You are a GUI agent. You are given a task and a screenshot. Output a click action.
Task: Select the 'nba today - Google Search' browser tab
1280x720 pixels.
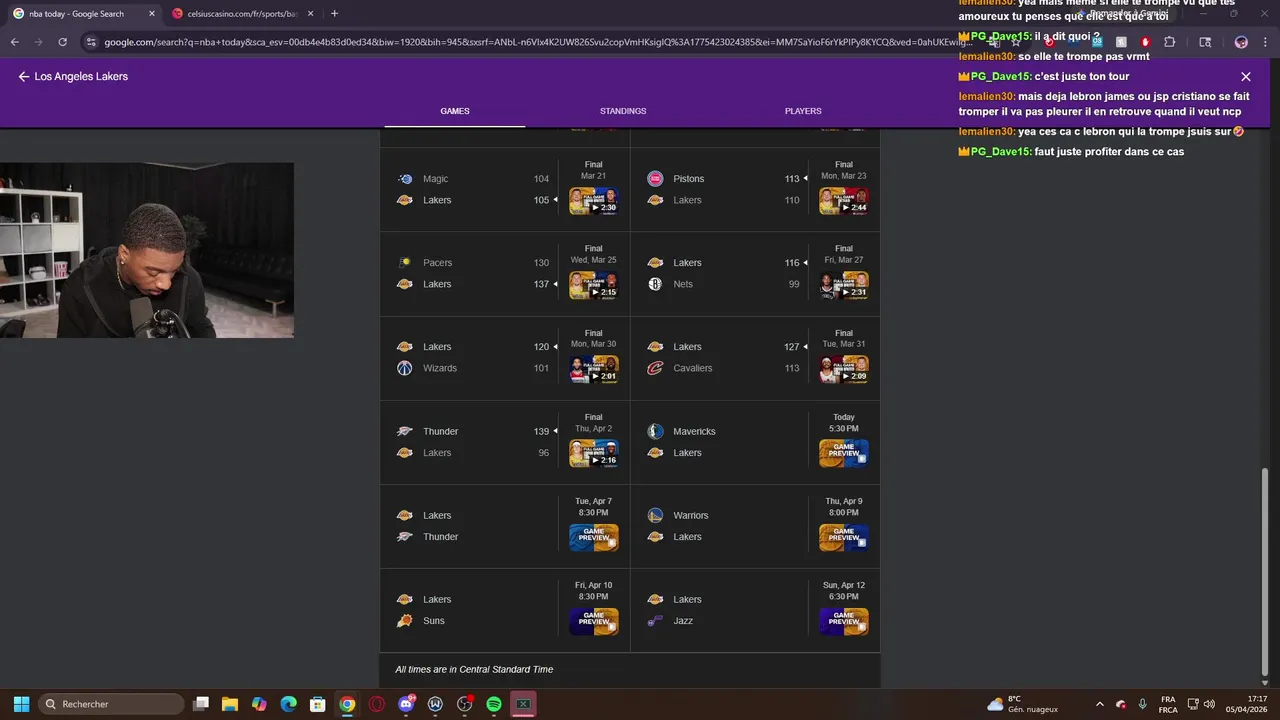coord(84,14)
